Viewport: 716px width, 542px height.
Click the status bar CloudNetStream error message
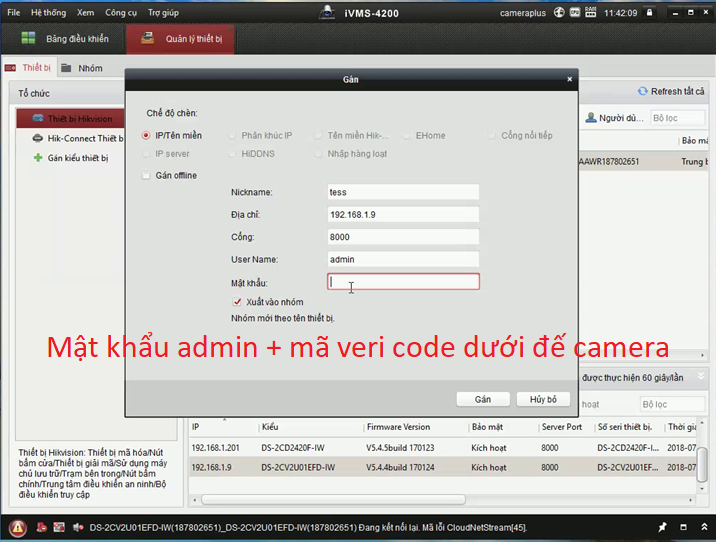[x=308, y=527]
